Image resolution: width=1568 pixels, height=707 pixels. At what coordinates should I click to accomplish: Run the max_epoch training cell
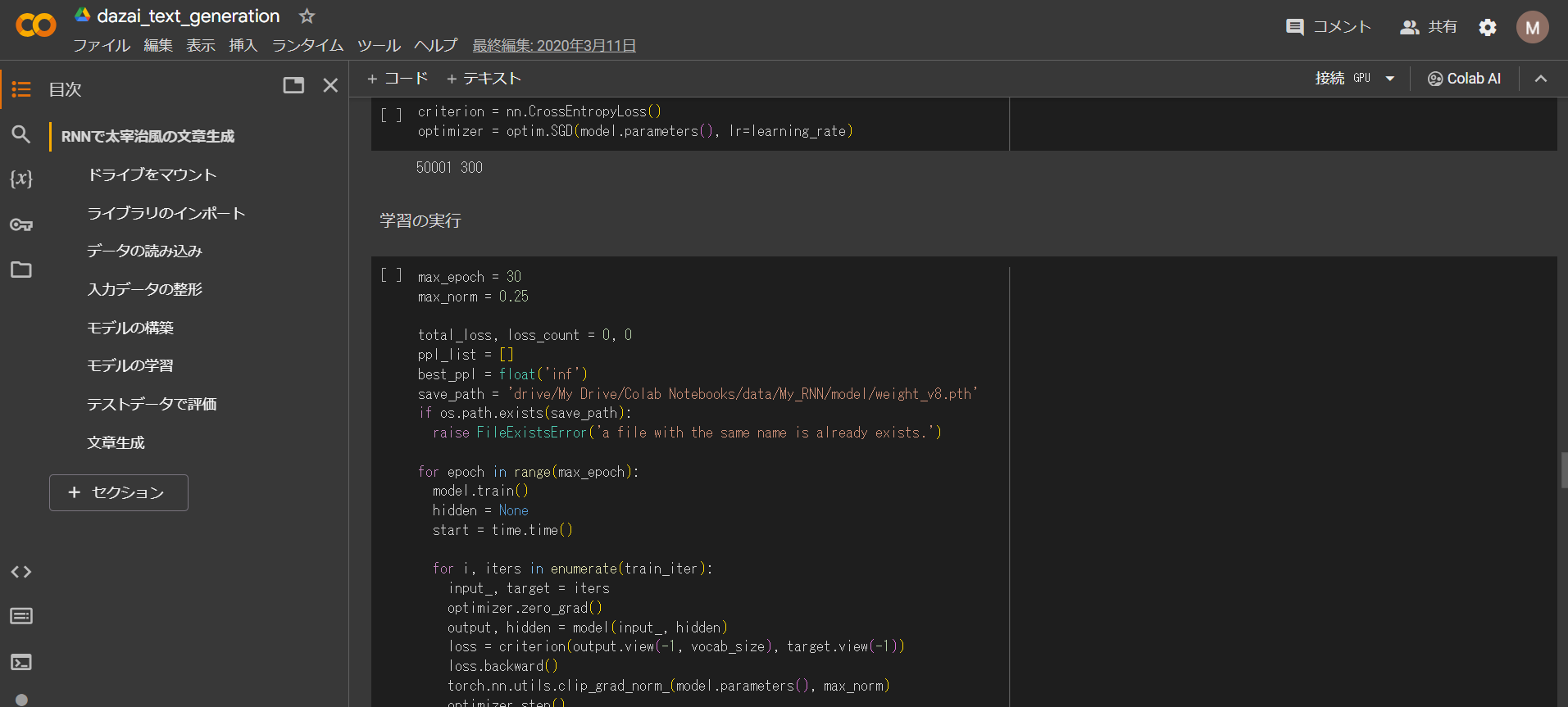coord(391,276)
